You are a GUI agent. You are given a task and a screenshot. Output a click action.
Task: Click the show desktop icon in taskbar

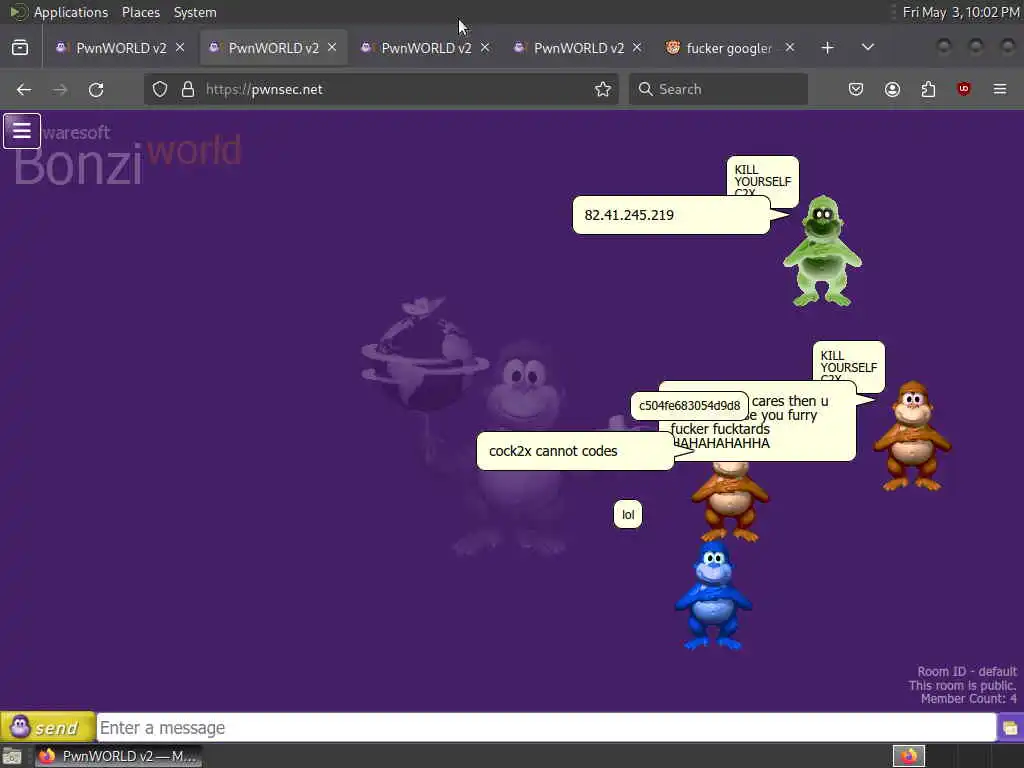pyautogui.click(x=12, y=756)
